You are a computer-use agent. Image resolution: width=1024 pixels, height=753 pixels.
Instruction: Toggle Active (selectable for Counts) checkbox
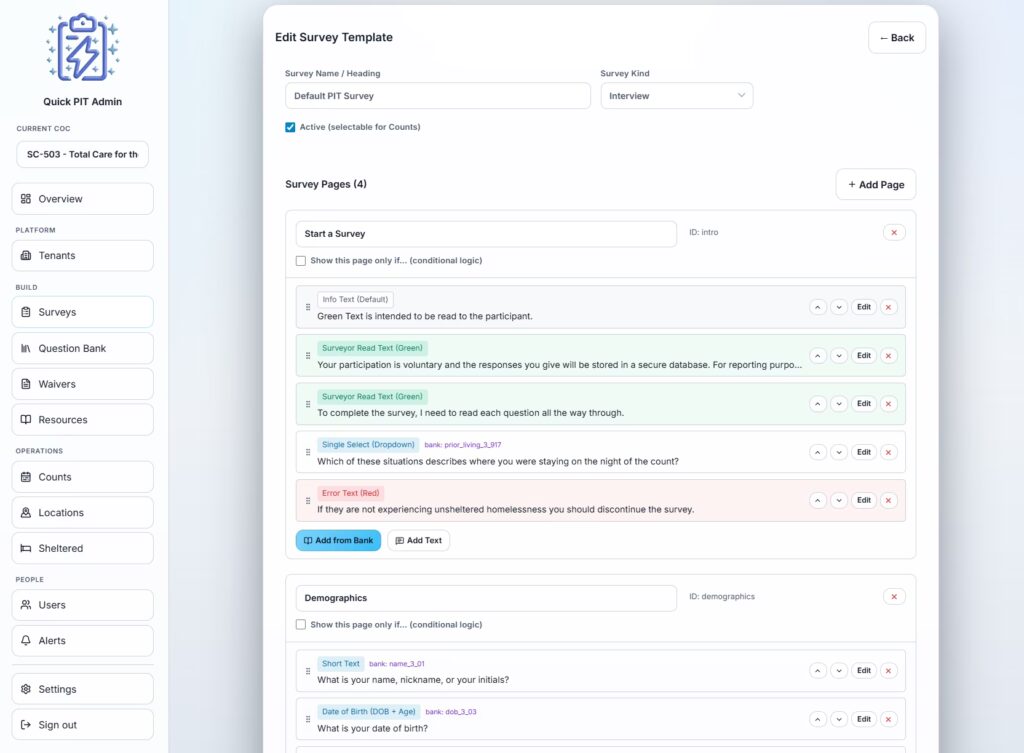coord(290,127)
